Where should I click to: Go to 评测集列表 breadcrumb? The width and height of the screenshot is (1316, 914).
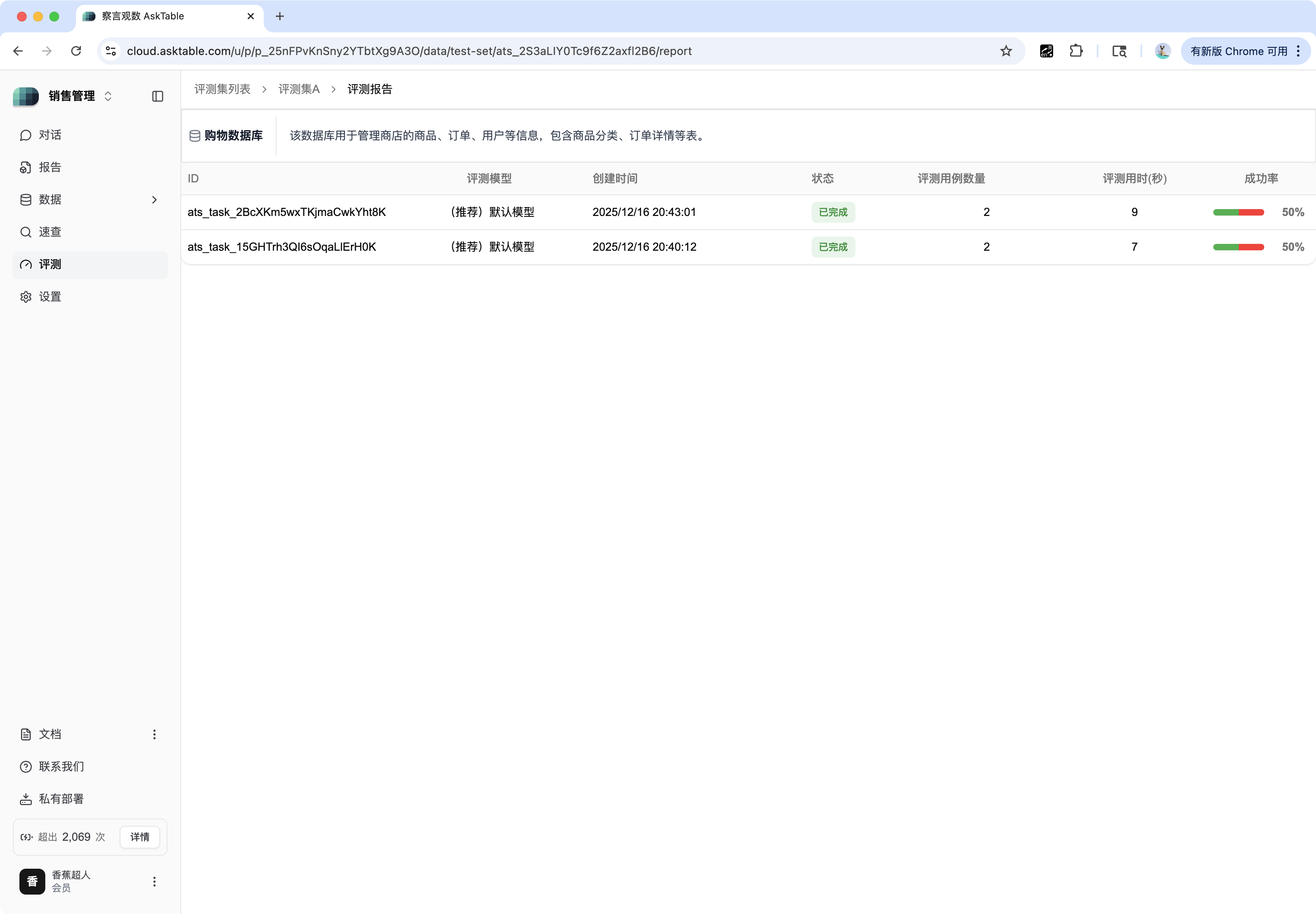[x=222, y=89]
